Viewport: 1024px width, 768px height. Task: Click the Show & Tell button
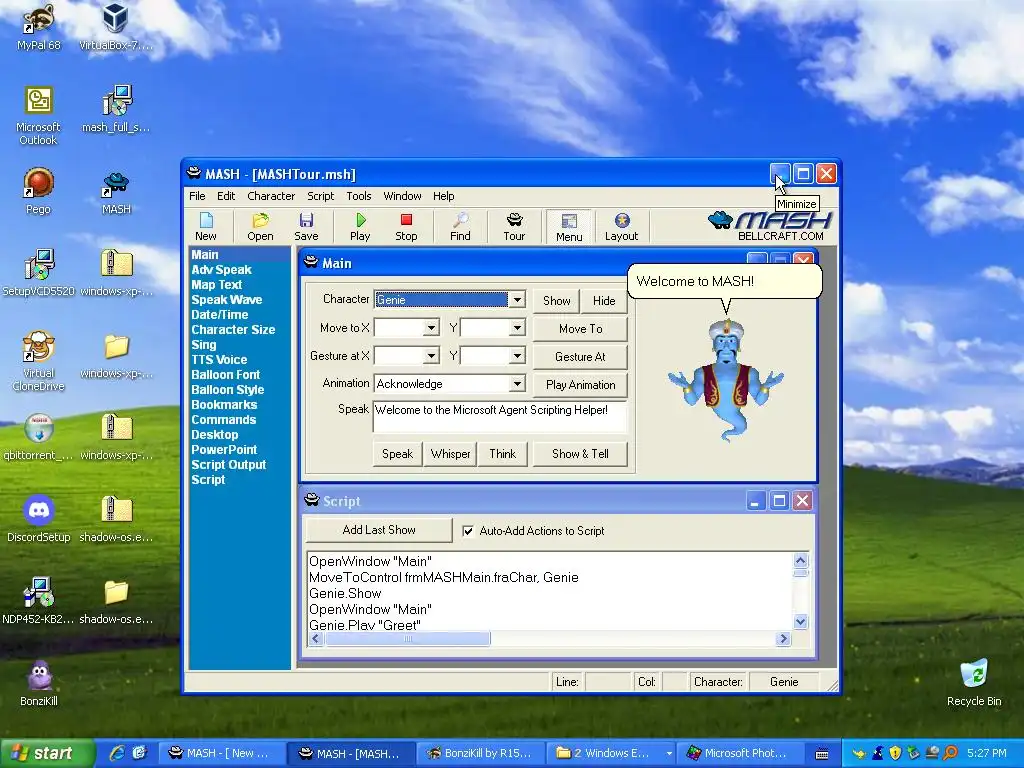coord(581,454)
